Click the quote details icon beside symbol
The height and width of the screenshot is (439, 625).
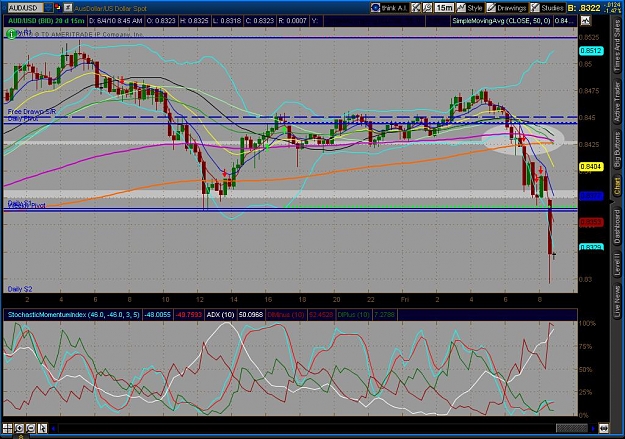point(68,8)
